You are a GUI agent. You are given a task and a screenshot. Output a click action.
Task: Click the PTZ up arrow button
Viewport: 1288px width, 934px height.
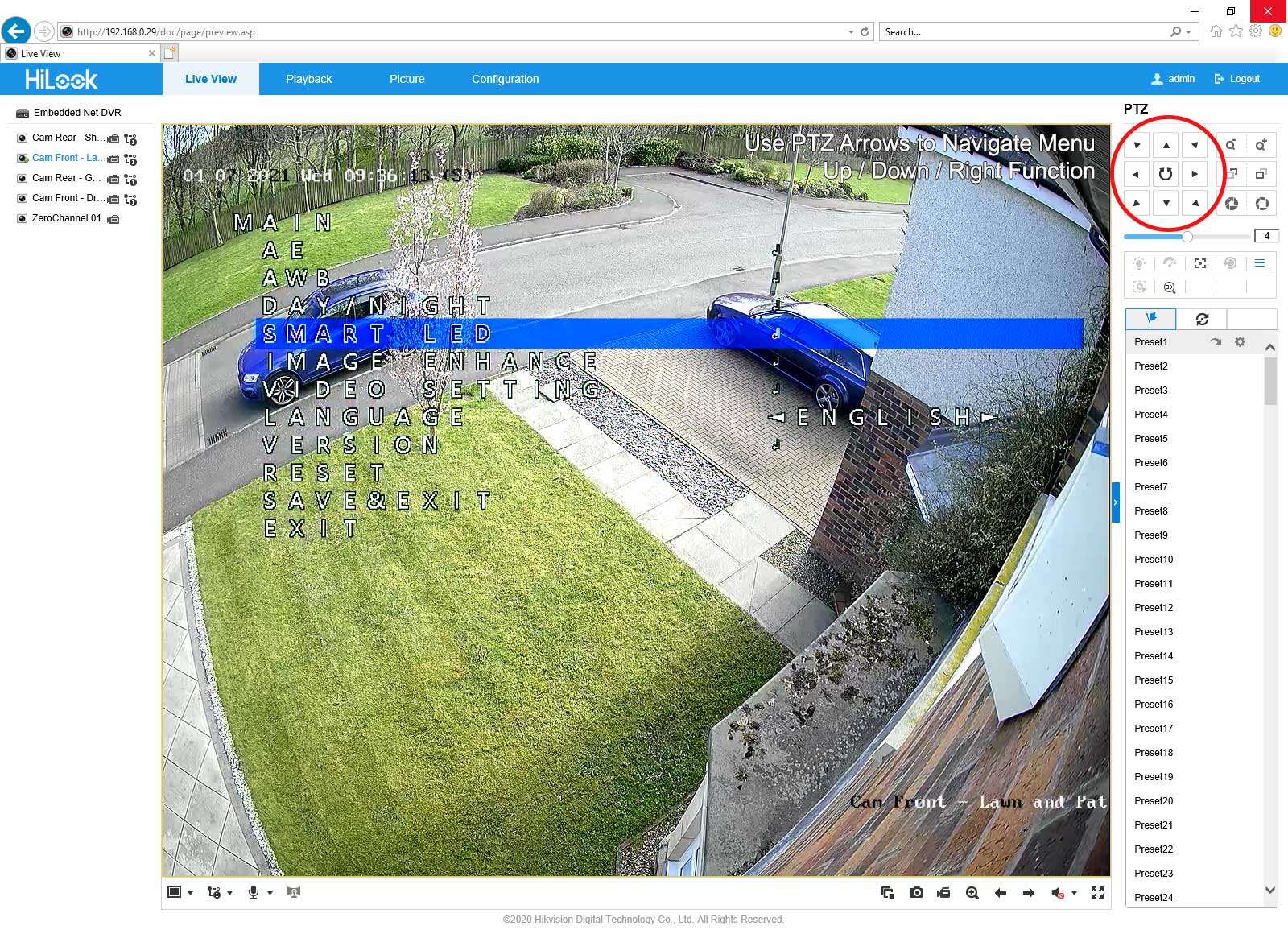(1166, 146)
